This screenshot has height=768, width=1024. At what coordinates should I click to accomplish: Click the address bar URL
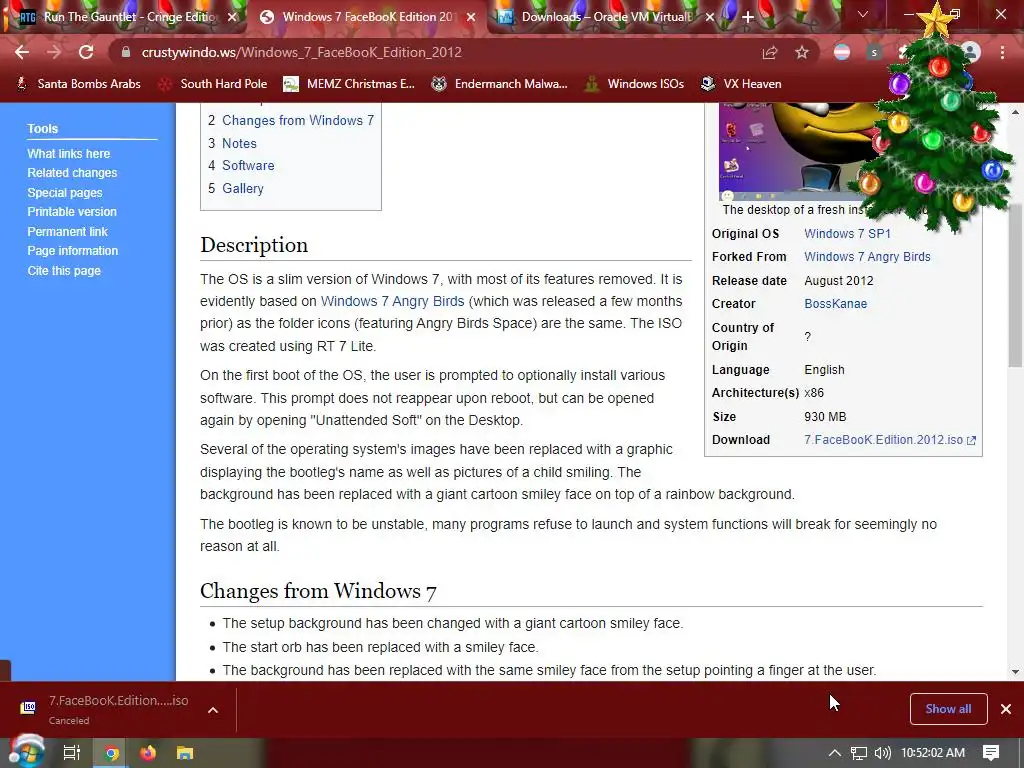click(302, 52)
